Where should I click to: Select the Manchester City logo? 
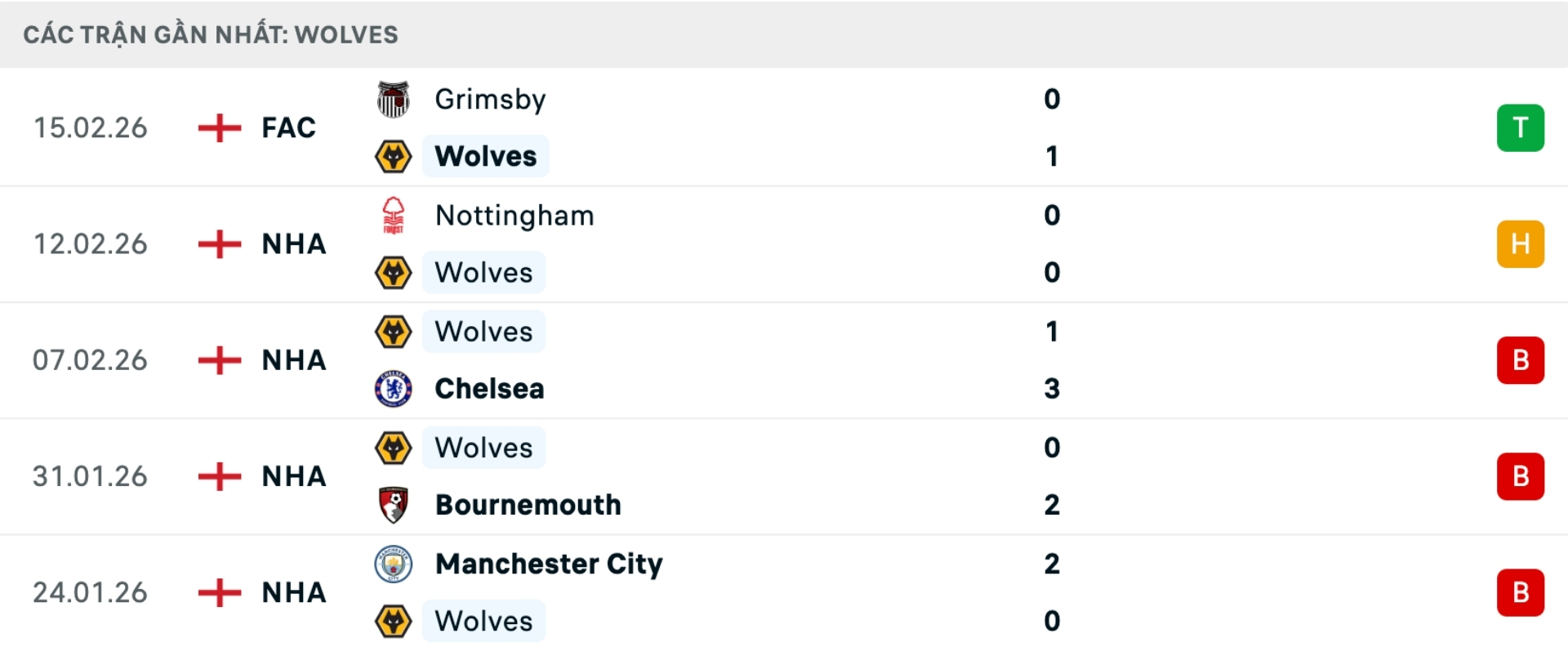click(x=394, y=564)
